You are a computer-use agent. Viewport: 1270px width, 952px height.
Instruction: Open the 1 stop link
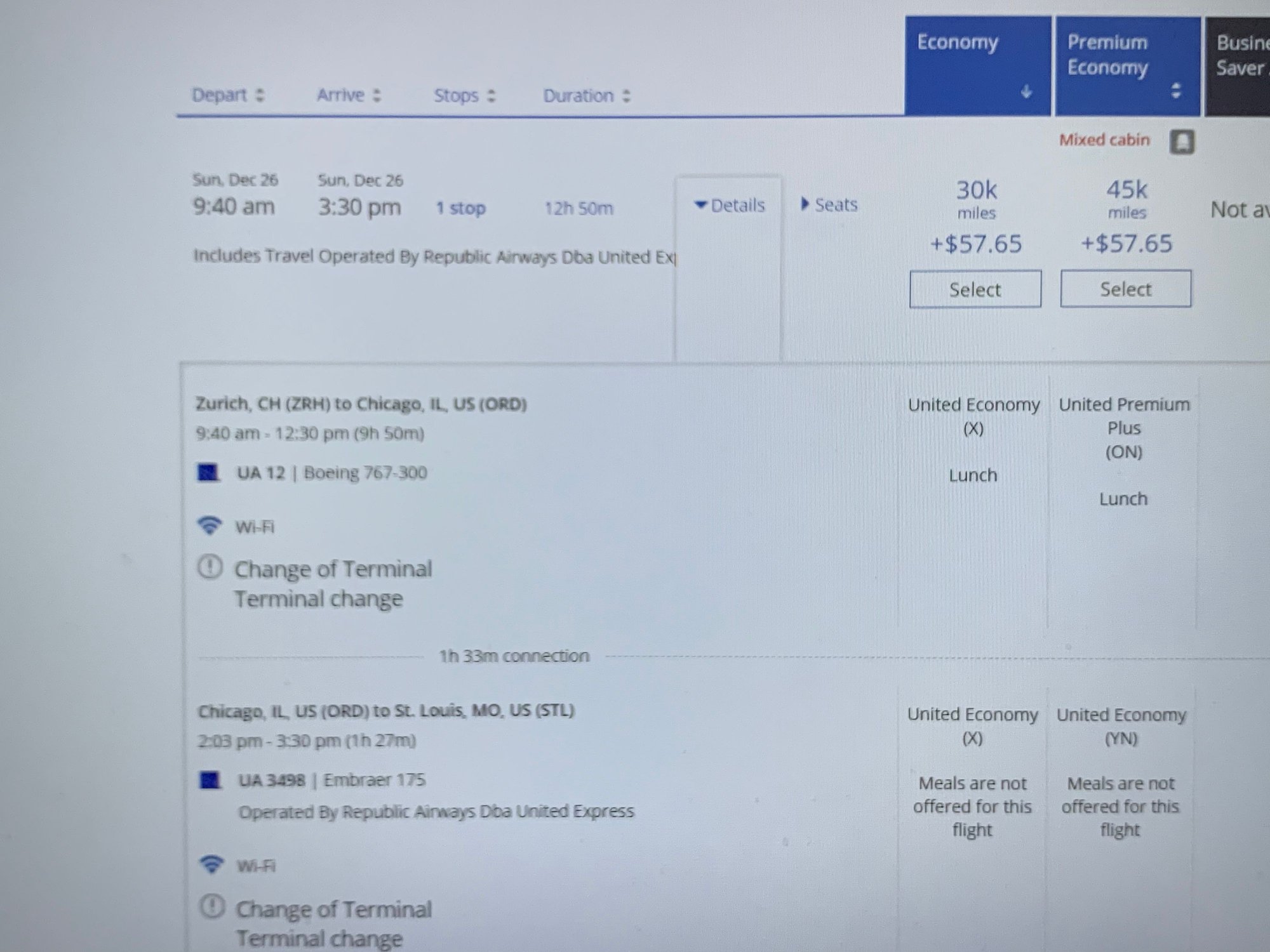tap(460, 208)
